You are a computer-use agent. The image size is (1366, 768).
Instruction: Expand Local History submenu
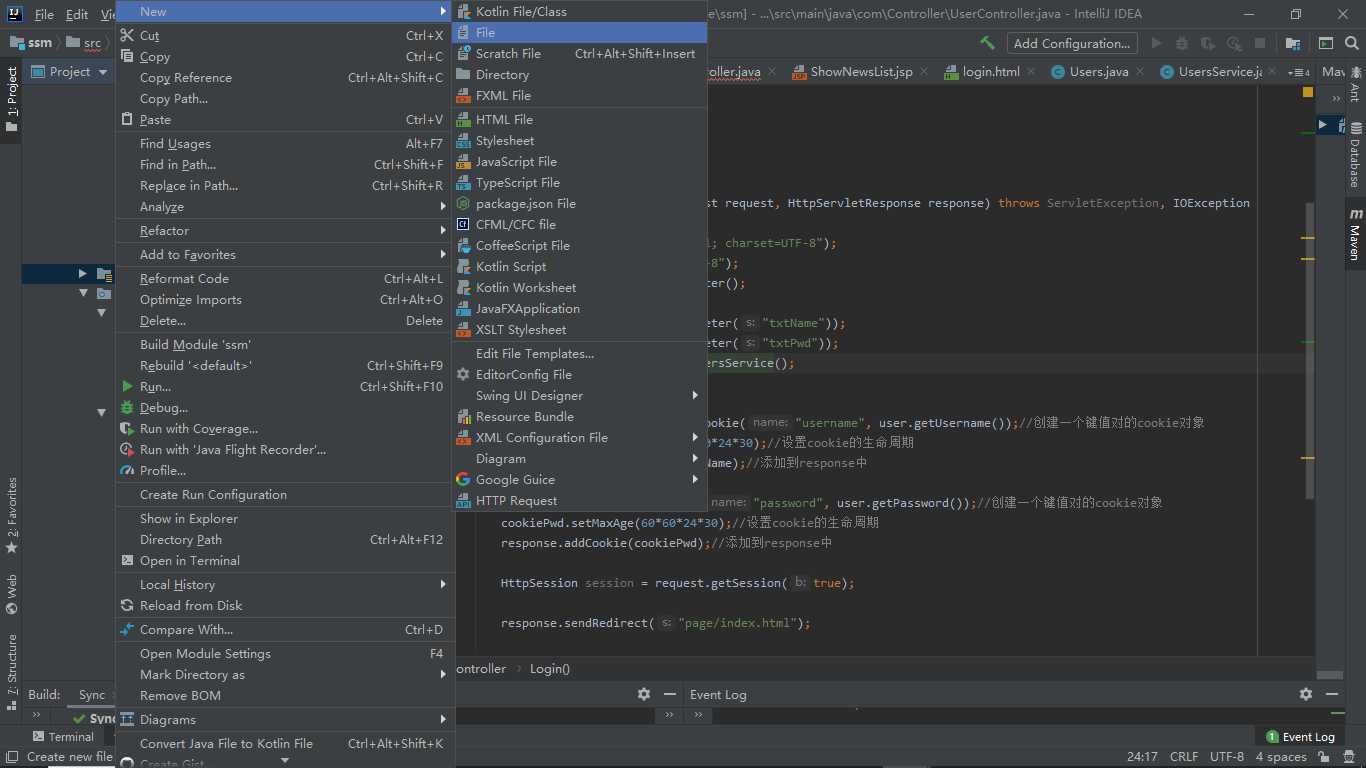click(285, 584)
